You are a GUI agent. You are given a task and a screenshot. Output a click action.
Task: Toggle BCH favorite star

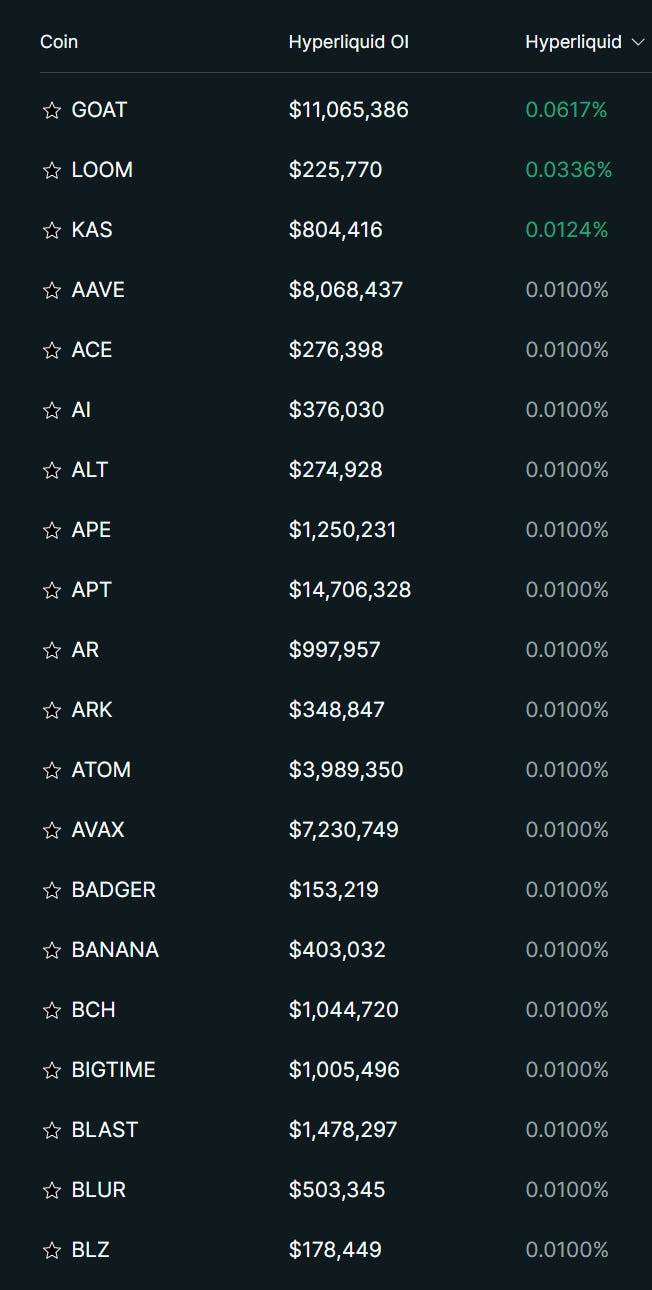pyautogui.click(x=52, y=1010)
